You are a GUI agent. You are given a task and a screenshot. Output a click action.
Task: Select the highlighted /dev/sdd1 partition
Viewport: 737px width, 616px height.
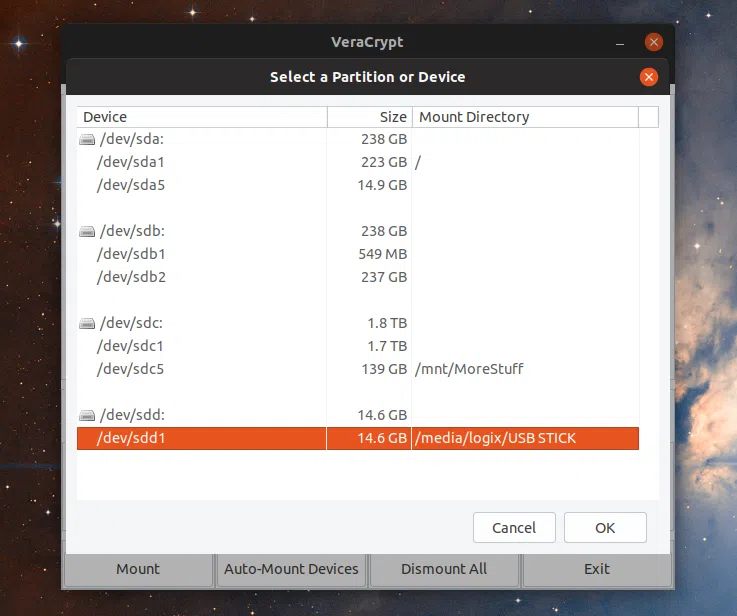click(x=358, y=438)
